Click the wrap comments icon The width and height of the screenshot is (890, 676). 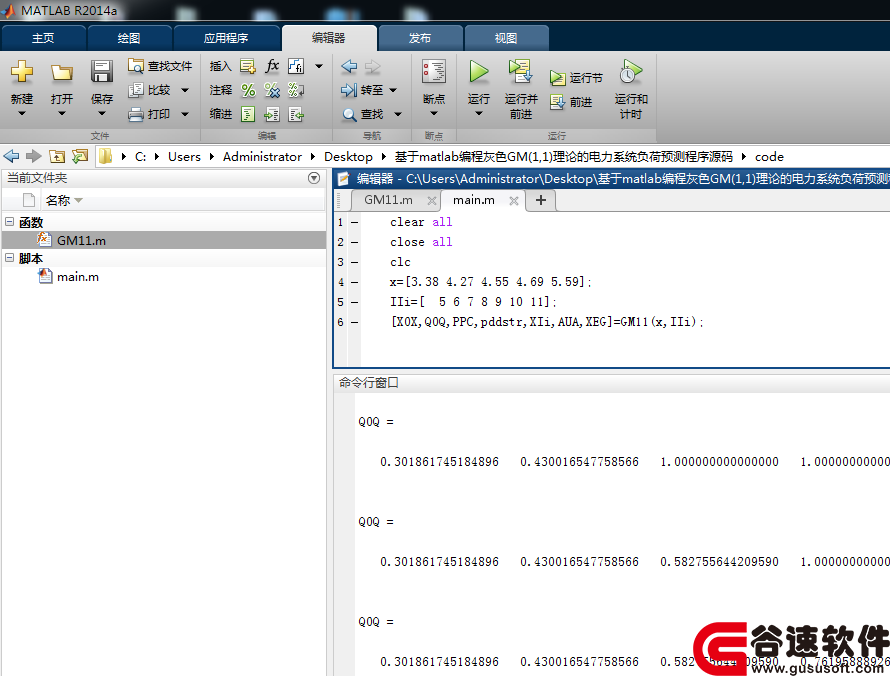[296, 90]
